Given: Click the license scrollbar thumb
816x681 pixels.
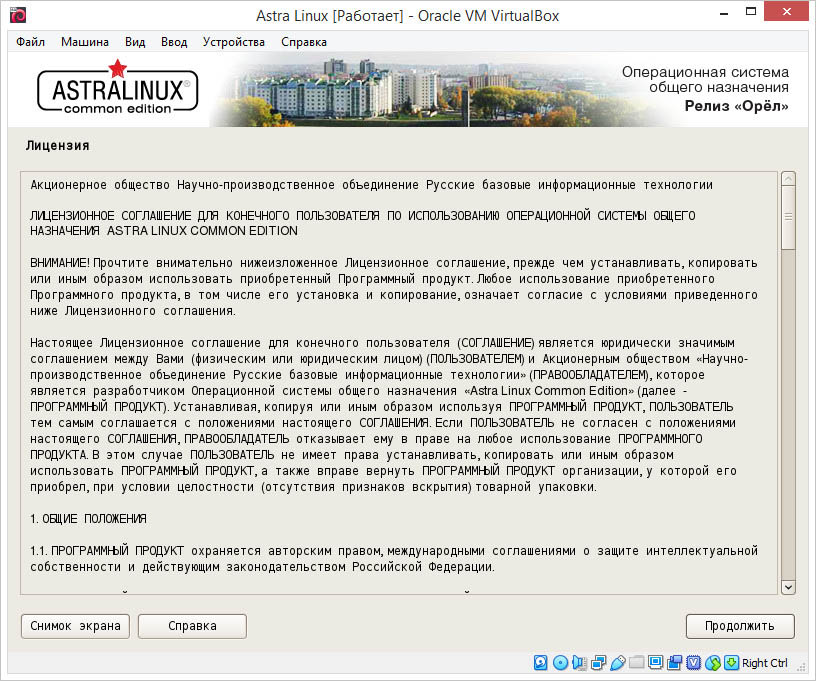Looking at the screenshot, I should click(x=788, y=217).
